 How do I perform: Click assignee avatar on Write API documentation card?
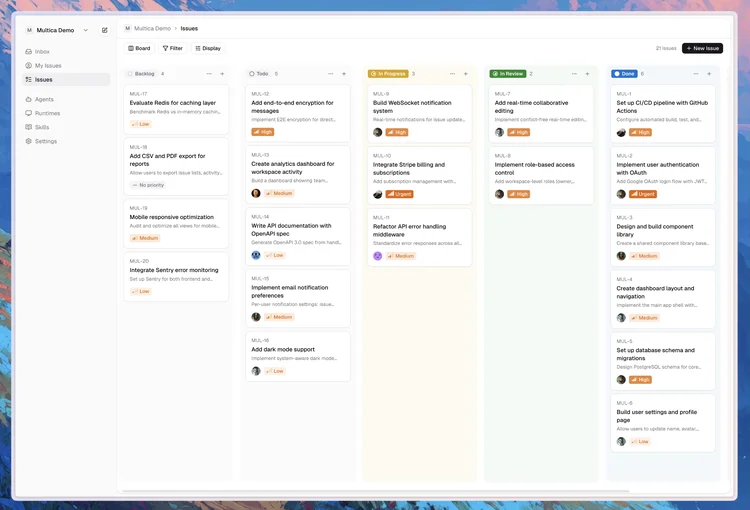tap(256, 255)
